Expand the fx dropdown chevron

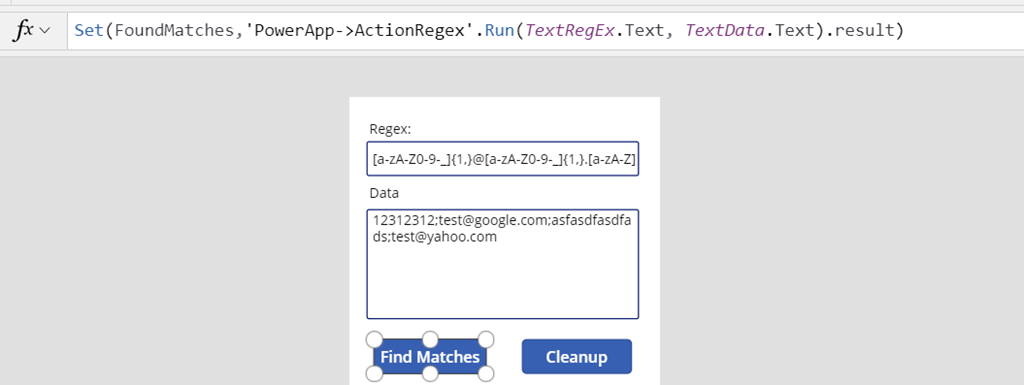[46, 31]
